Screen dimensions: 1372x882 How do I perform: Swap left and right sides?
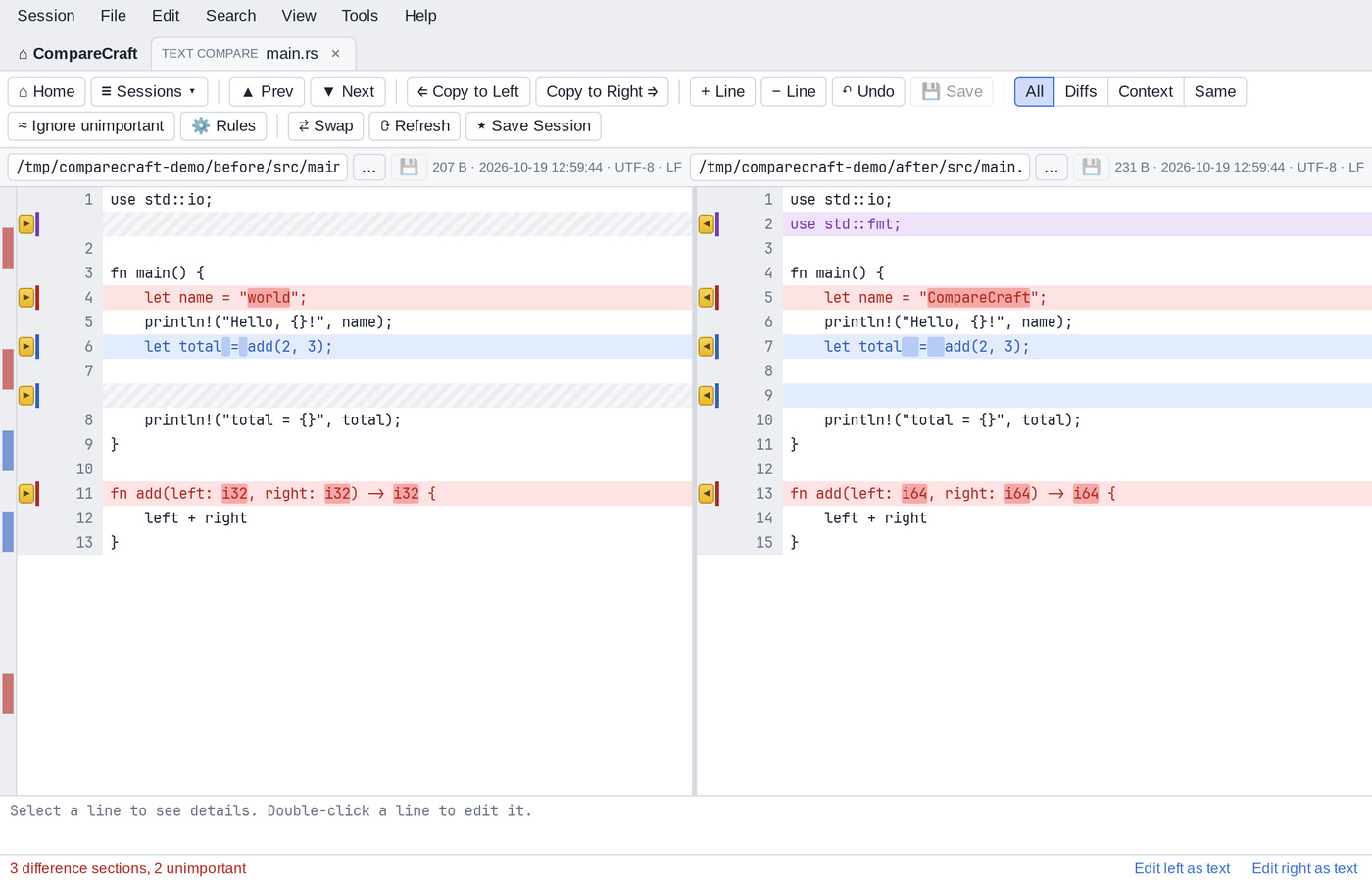point(325,125)
